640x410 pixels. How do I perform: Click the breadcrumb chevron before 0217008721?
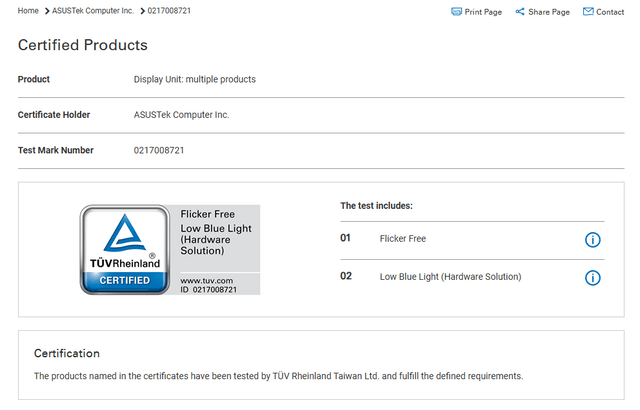[142, 11]
